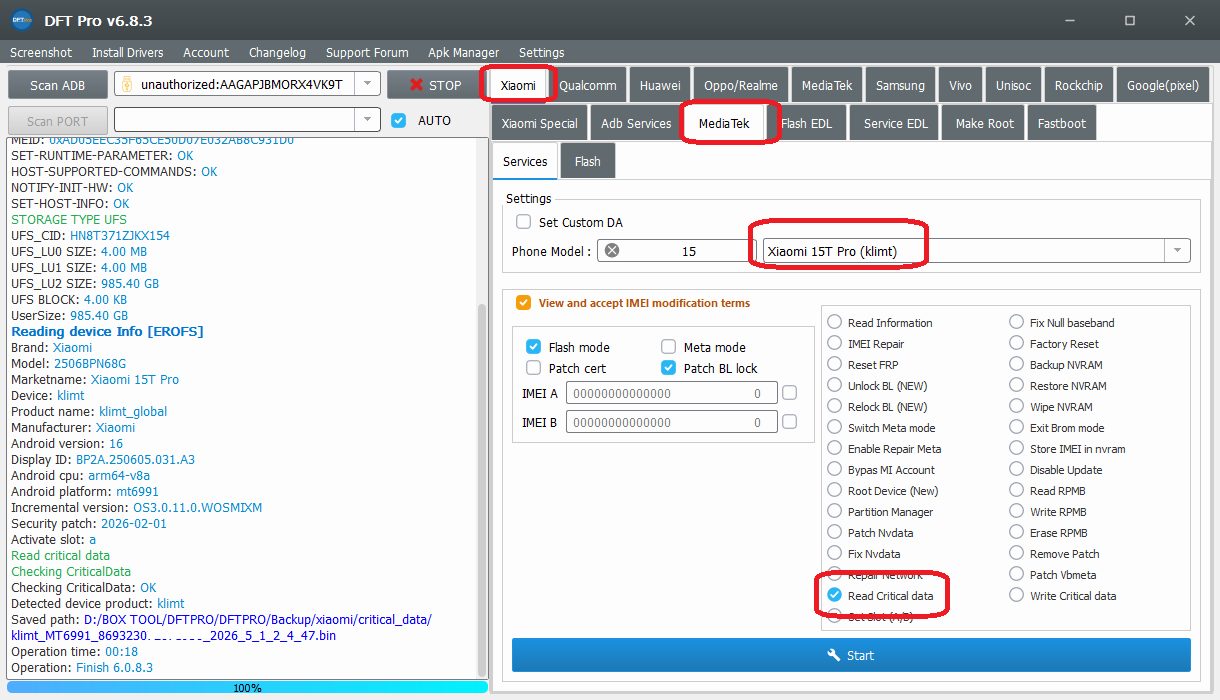Enable the Set Custom DA checkbox
Viewport: 1220px width, 700px height.
pyautogui.click(x=523, y=222)
